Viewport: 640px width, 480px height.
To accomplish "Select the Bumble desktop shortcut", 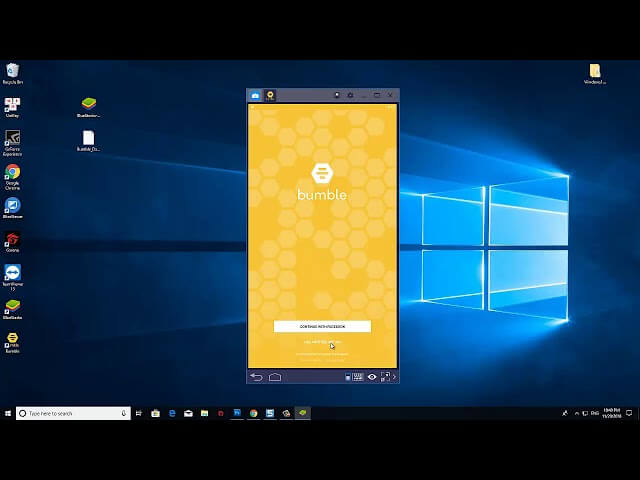I will [x=13, y=342].
